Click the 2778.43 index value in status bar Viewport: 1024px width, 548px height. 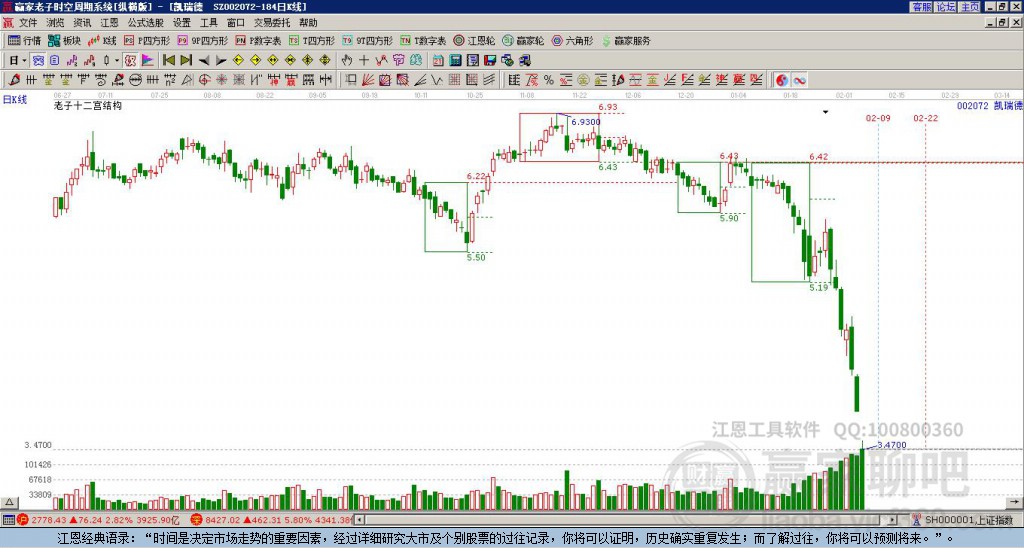[49, 520]
